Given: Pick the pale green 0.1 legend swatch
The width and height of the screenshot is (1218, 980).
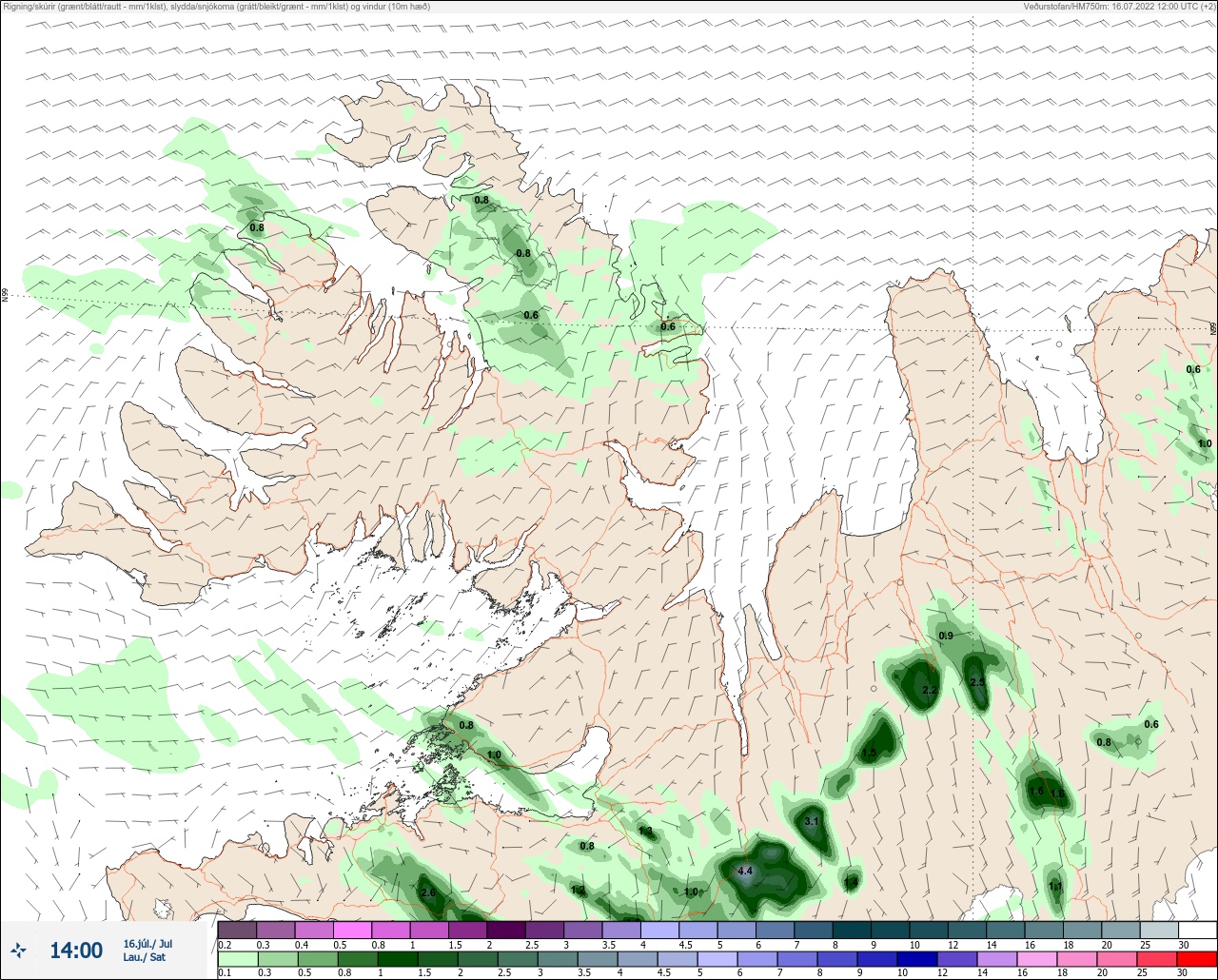Looking at the screenshot, I should tap(237, 959).
